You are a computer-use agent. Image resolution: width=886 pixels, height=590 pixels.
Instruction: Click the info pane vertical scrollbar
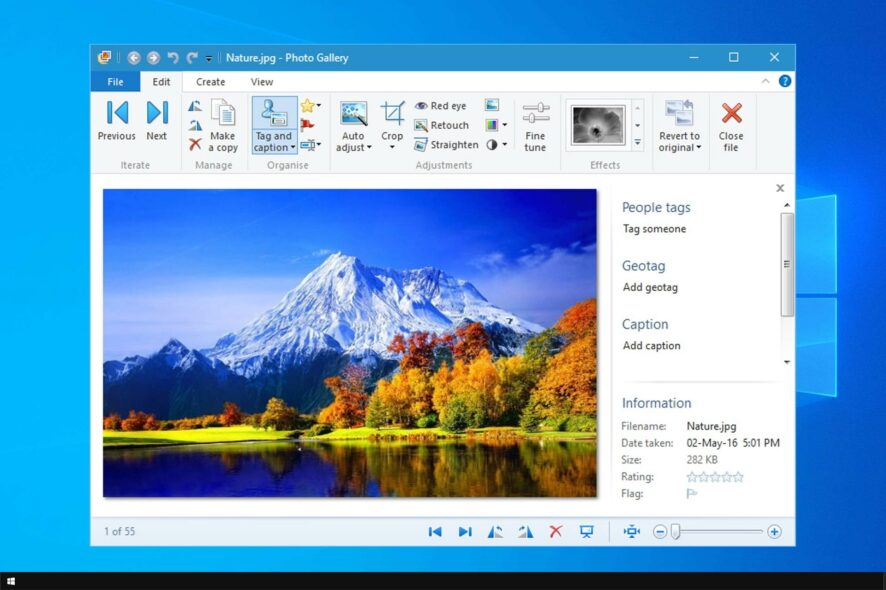tap(787, 264)
